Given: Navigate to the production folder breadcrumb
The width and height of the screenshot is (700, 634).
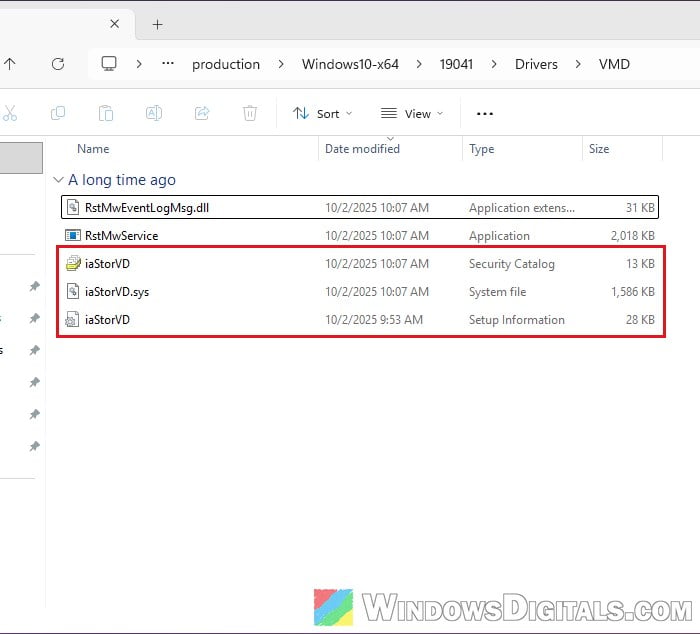Looking at the screenshot, I should coord(226,64).
